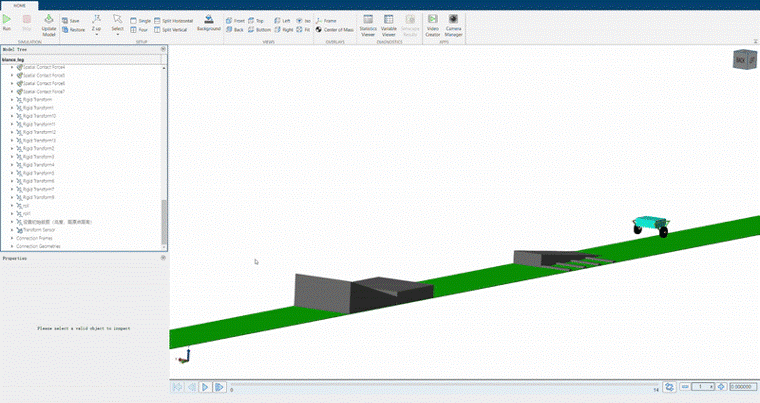This screenshot has height=403, width=760.
Task: Expand the Transform Sensor tree node
Action: 11,229
